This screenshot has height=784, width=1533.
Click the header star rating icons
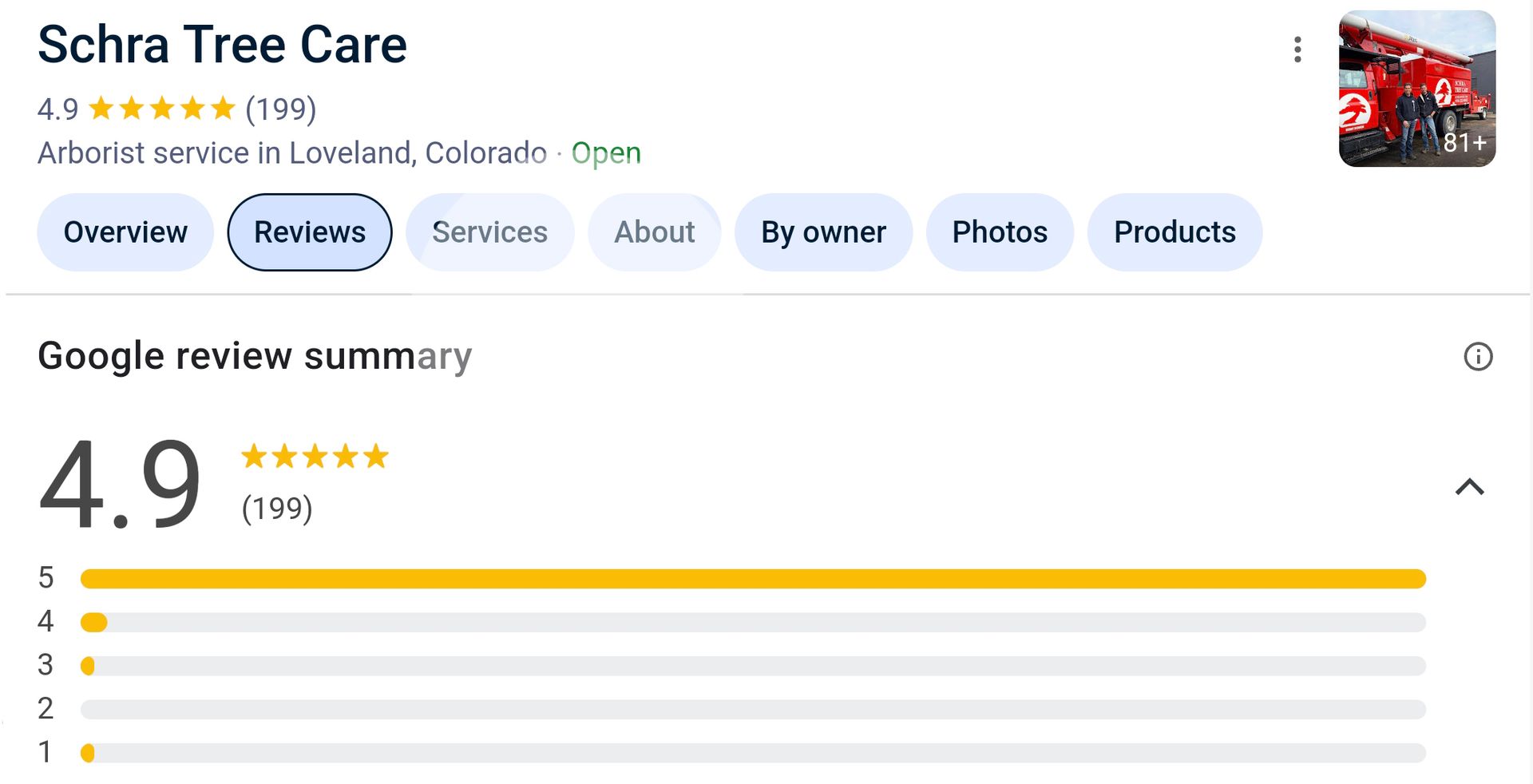(162, 109)
